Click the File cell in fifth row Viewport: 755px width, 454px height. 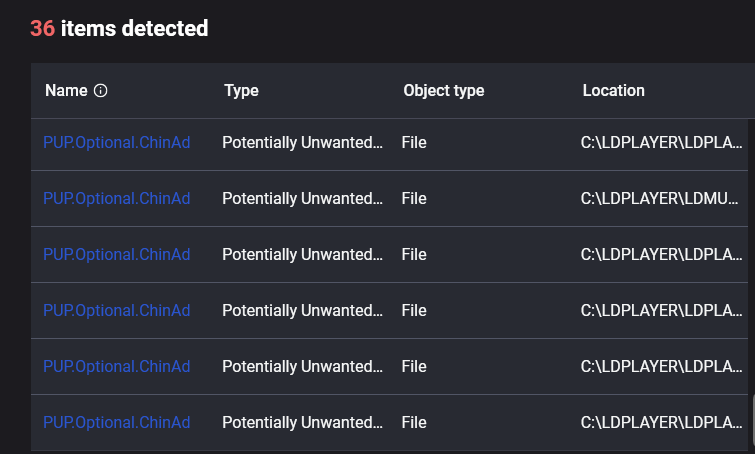(x=414, y=367)
